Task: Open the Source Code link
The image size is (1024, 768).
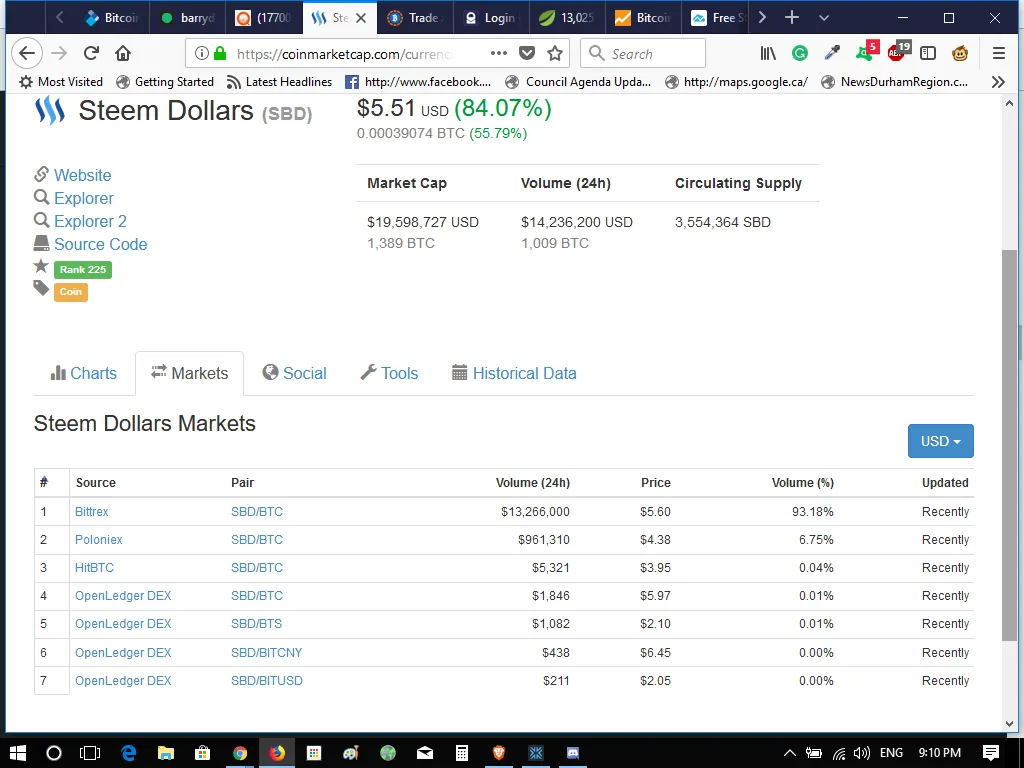Action: click(101, 244)
